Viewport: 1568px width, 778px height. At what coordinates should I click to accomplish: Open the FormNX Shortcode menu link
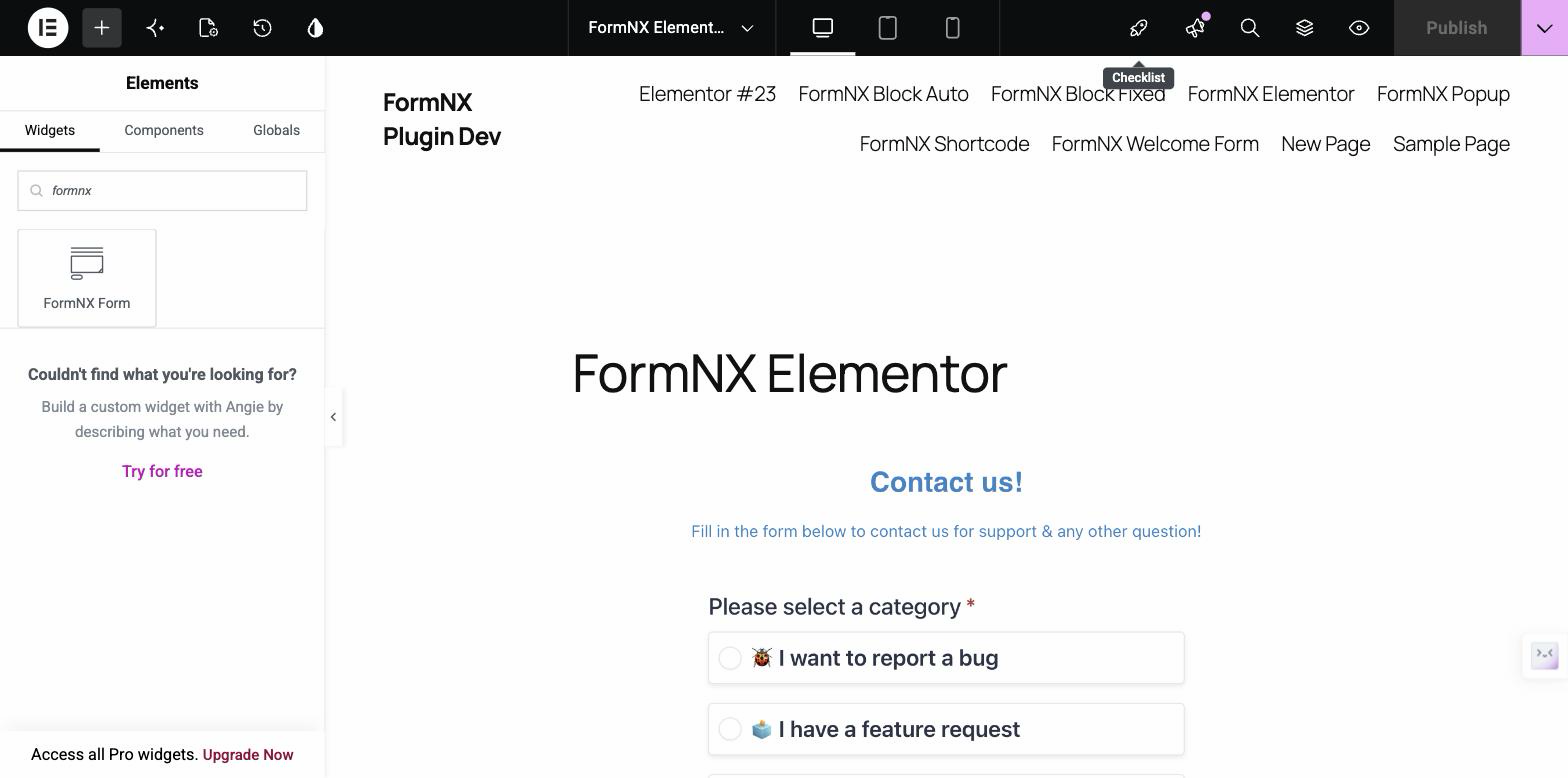[944, 144]
